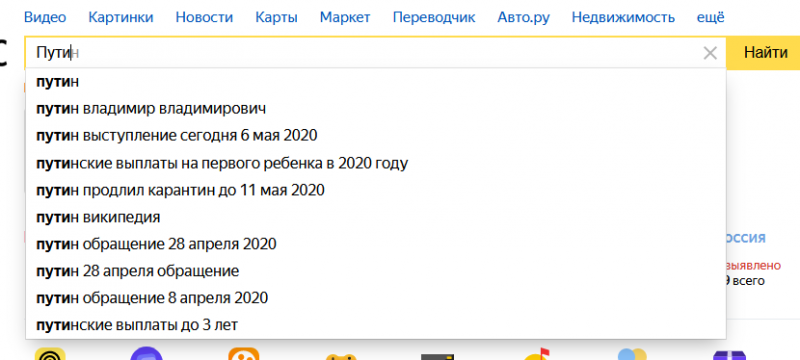The image size is (800, 360).
Task: Go to the Карты tab
Action: pyautogui.click(x=277, y=17)
